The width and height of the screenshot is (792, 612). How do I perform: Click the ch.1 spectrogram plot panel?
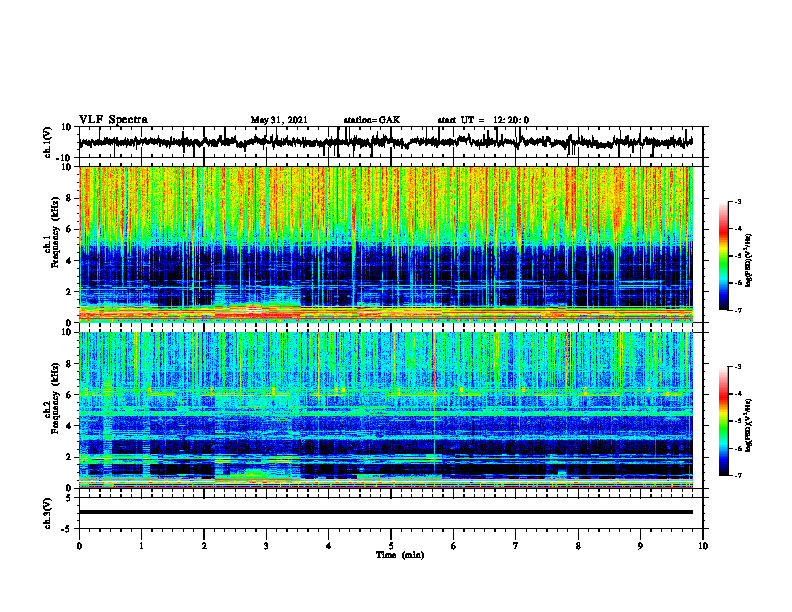(386, 244)
